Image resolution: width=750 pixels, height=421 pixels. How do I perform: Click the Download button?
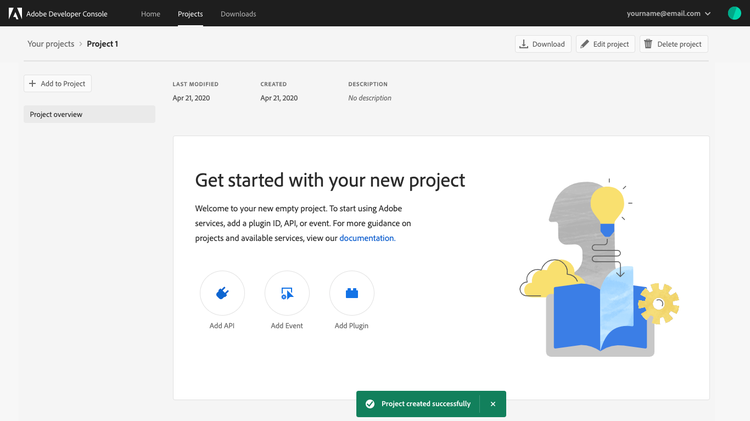point(542,44)
